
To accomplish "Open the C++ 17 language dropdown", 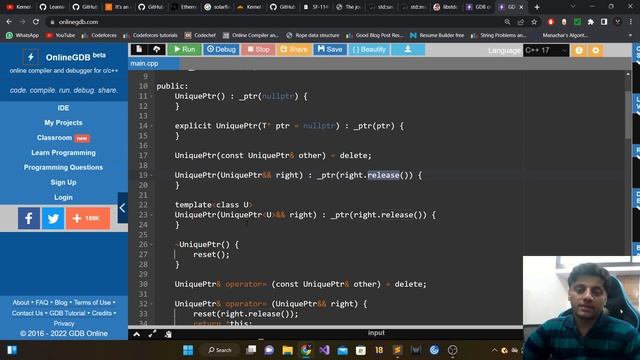I will (x=546, y=50).
